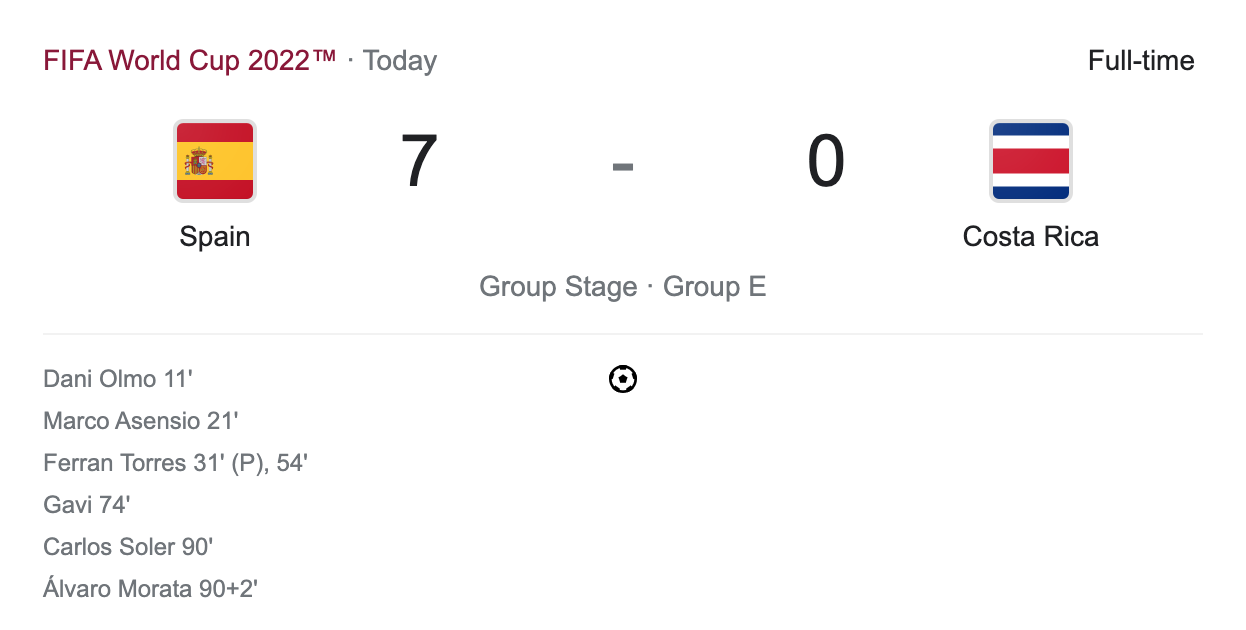Select Gavi 74' goal entry
This screenshot has height=630, width=1246.
(87, 505)
